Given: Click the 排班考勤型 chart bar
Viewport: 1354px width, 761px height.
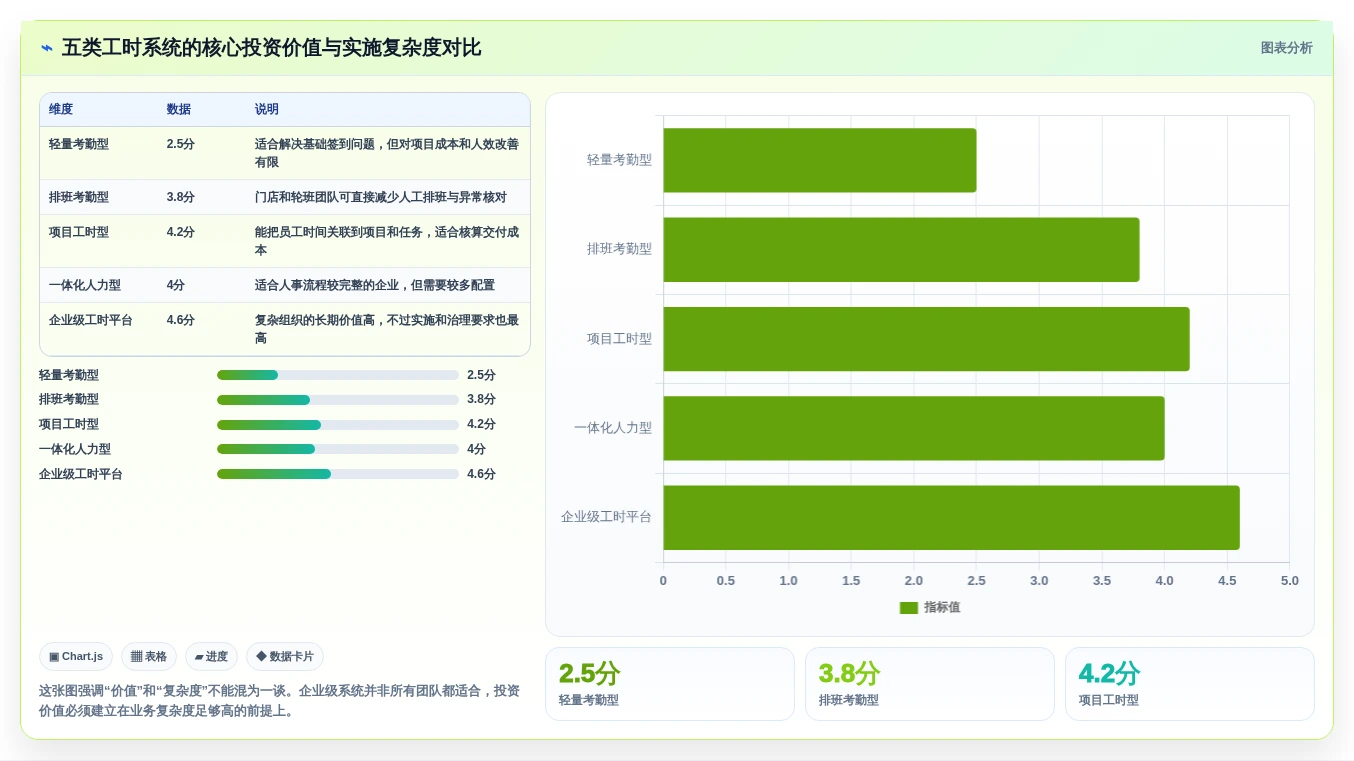Looking at the screenshot, I should coord(901,249).
